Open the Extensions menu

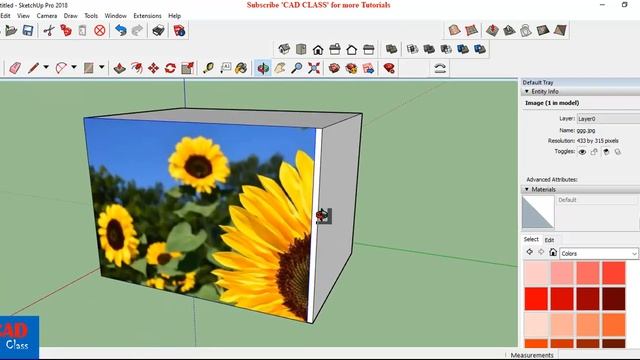coord(147,16)
